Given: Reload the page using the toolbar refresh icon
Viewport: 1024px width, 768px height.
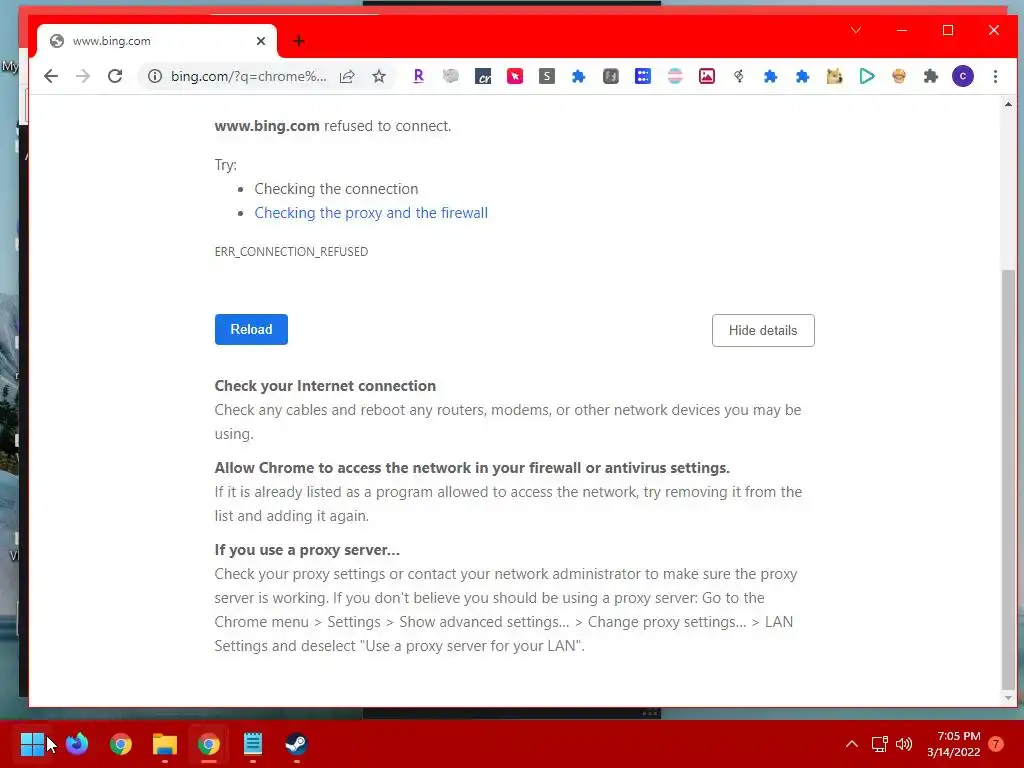Looking at the screenshot, I should coord(115,76).
